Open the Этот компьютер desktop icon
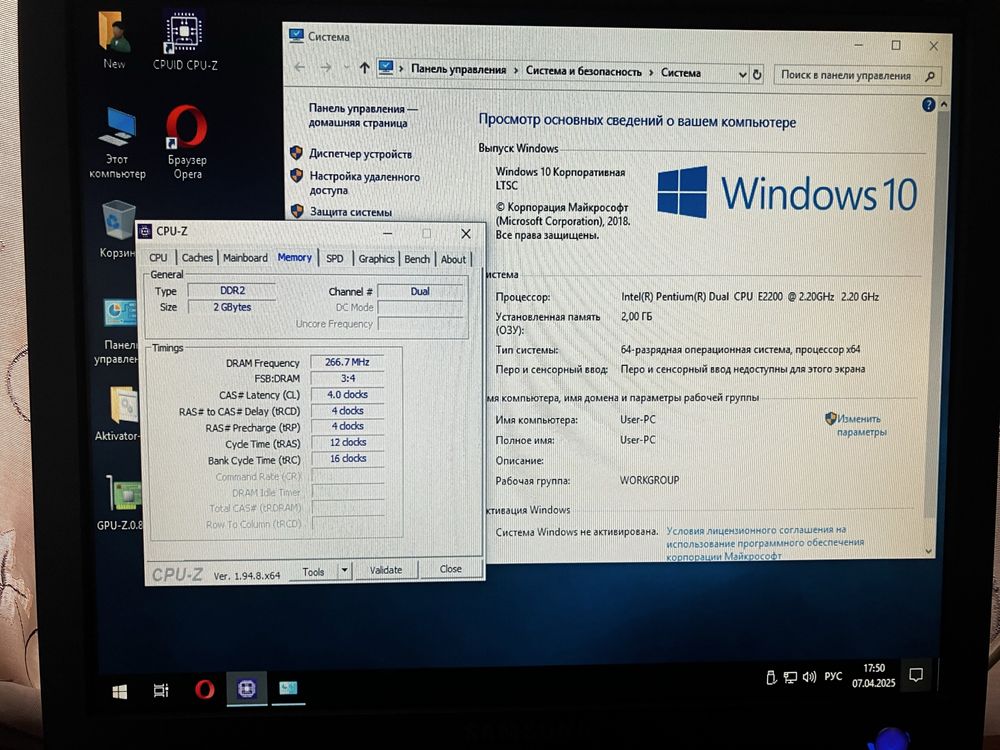This screenshot has width=1000, height=750. (117, 143)
